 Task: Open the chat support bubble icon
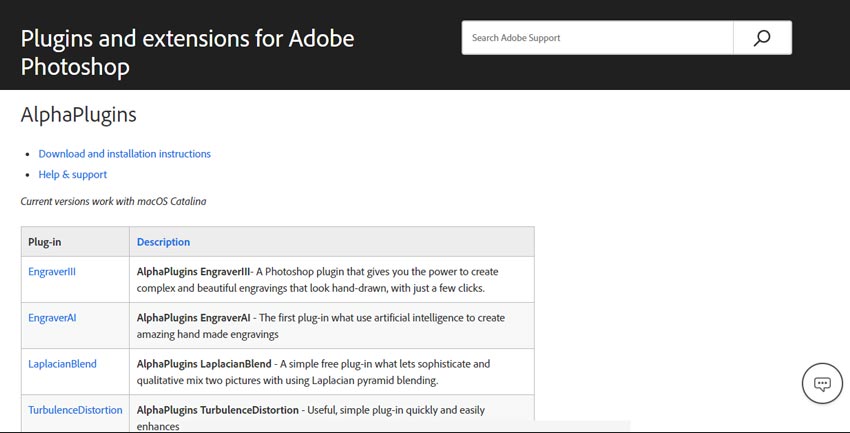[x=822, y=384]
